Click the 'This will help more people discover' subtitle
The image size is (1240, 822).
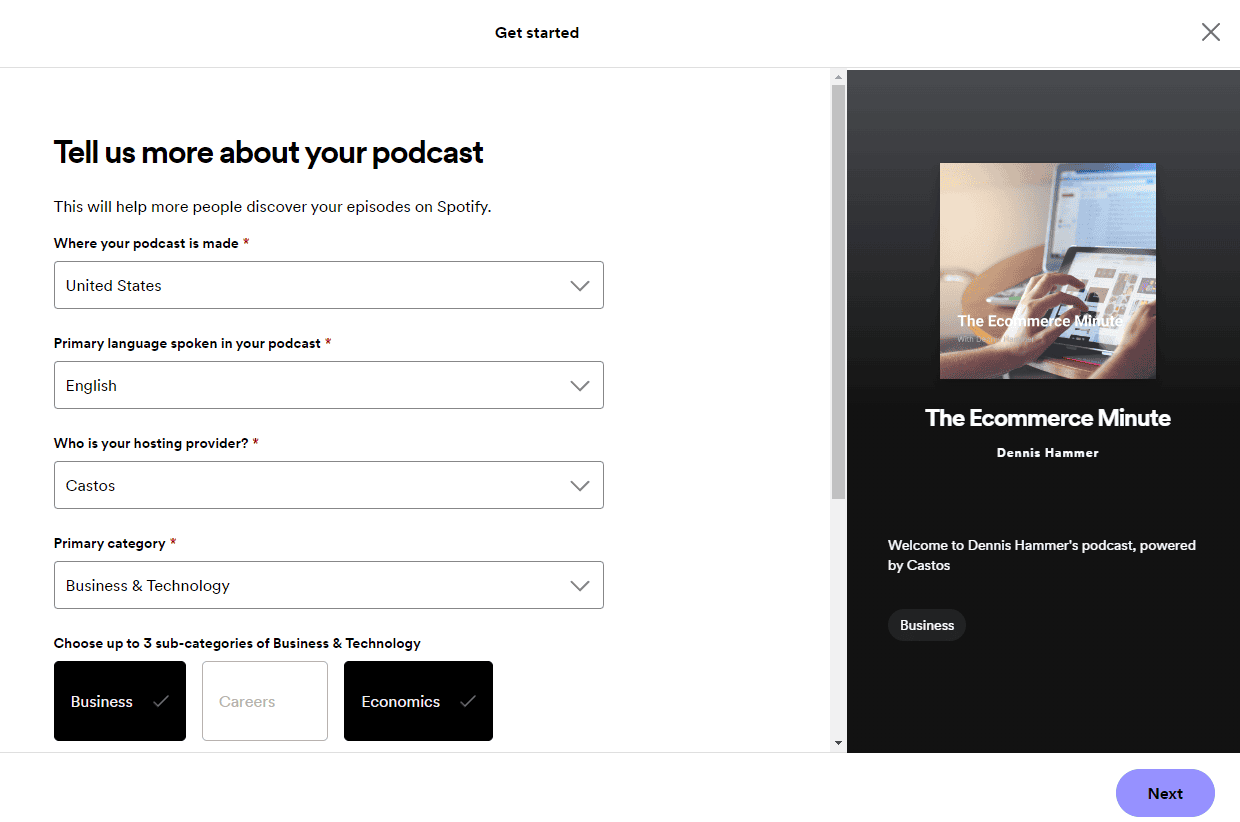[x=272, y=207]
